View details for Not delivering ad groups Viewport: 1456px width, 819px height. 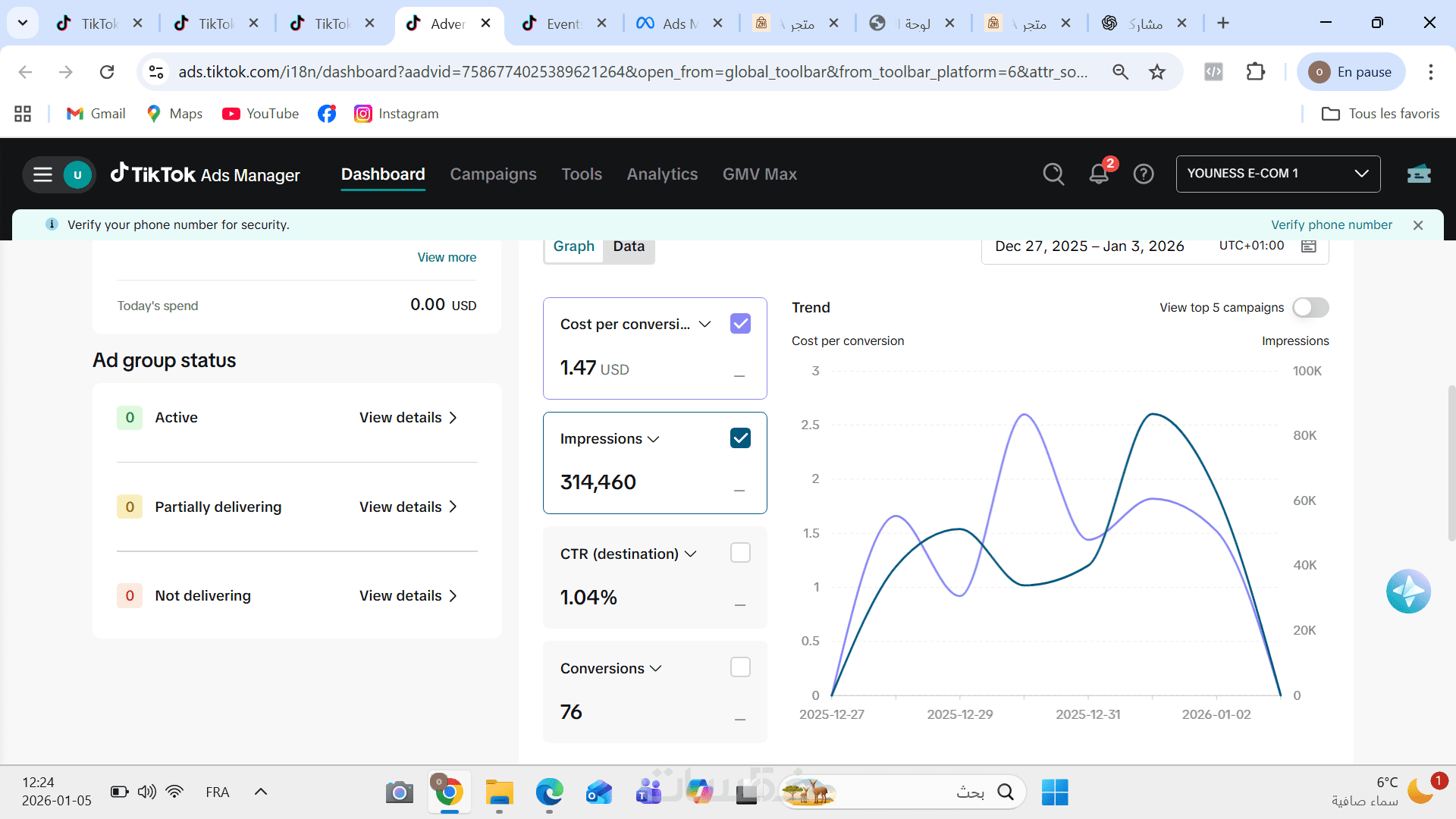coord(408,596)
